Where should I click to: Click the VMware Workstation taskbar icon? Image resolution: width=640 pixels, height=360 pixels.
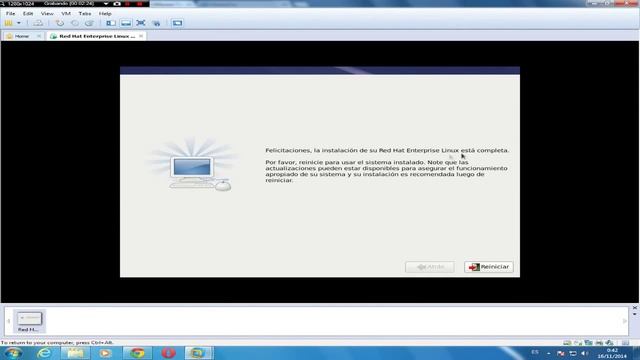198,353
